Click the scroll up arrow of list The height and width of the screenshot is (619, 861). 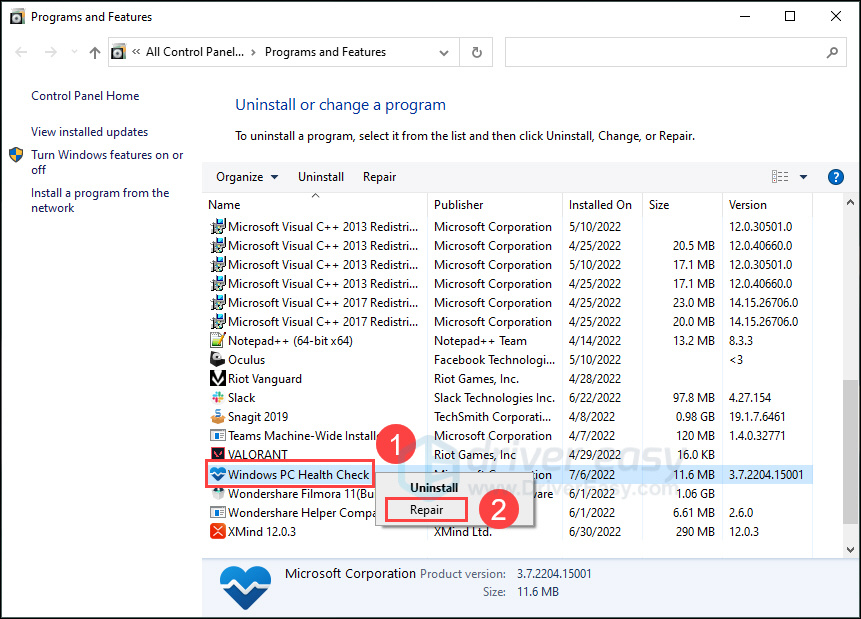point(850,203)
